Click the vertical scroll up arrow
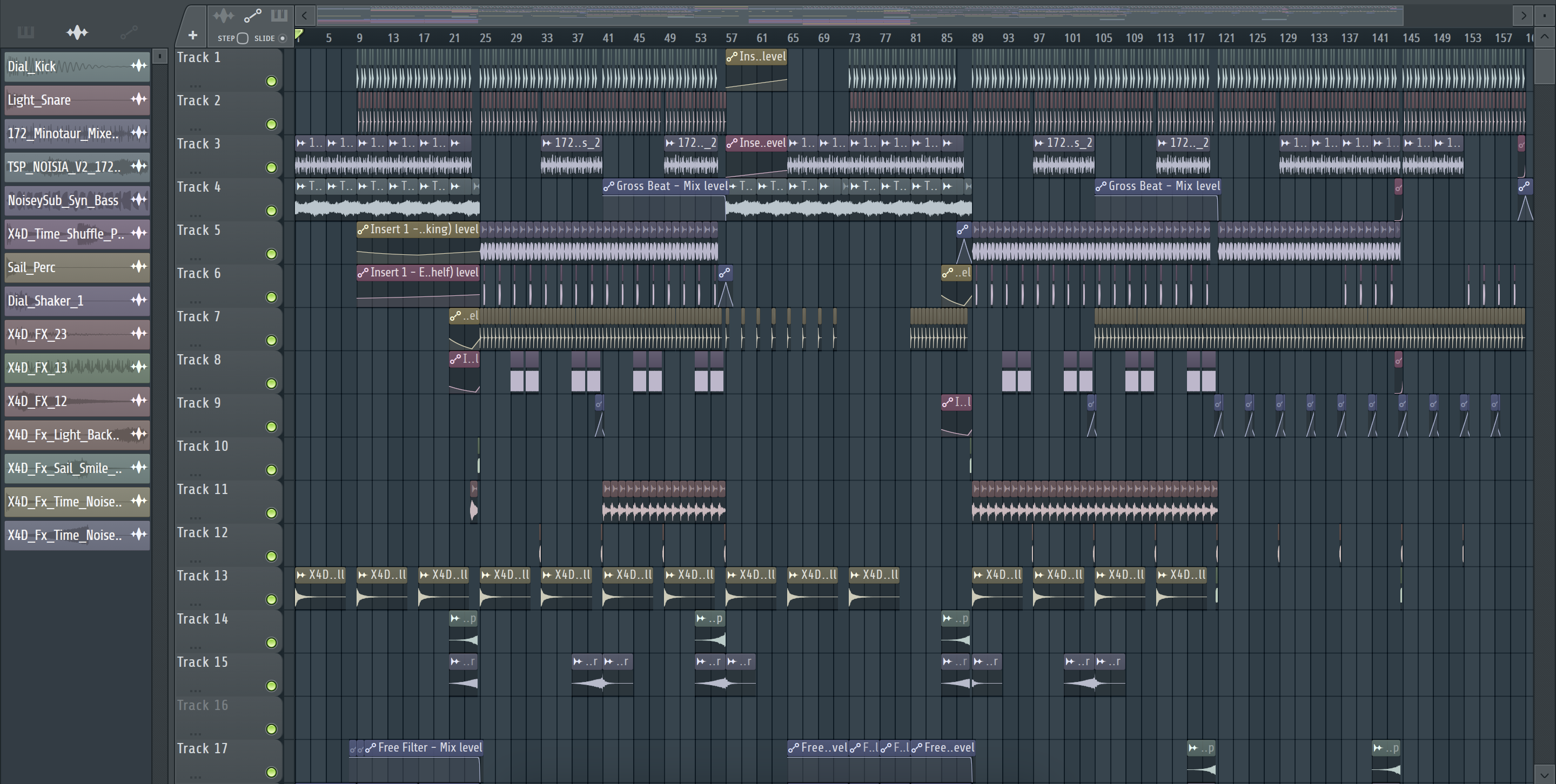Image resolution: width=1556 pixels, height=784 pixels. pyautogui.click(x=1544, y=37)
